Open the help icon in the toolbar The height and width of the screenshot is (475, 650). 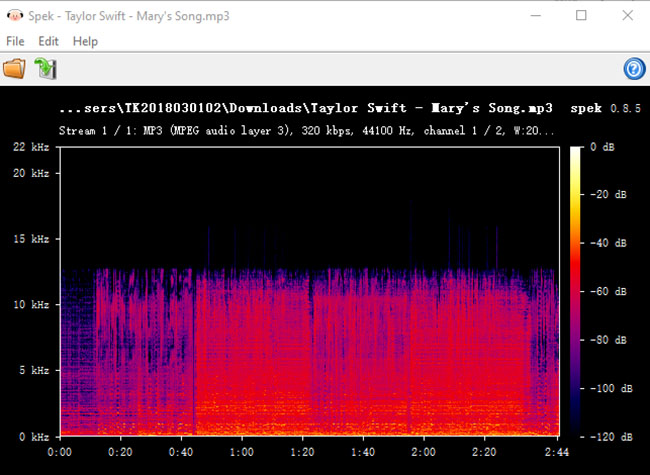click(x=634, y=69)
